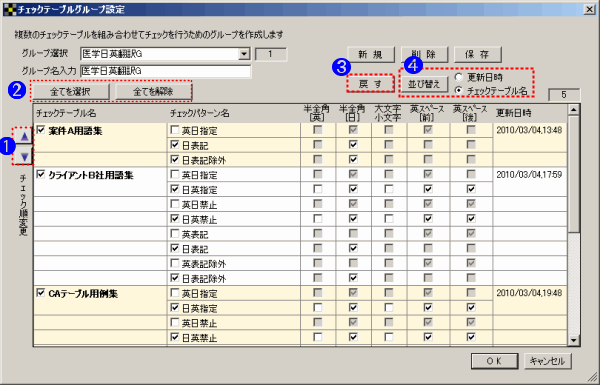Viewport: 600px width, 385px height.
Task: Check 英日禁止 pattern under クライアントB社用語集
Action: point(175,204)
